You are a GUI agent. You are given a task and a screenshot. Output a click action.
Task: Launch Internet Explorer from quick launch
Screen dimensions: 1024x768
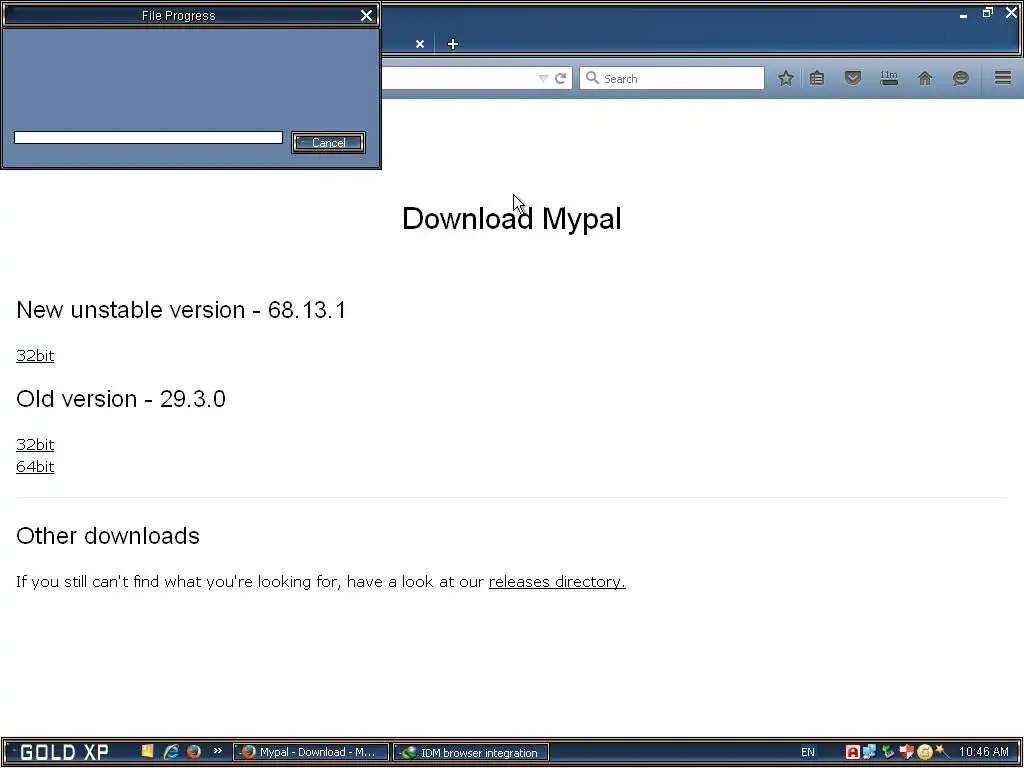(171, 752)
